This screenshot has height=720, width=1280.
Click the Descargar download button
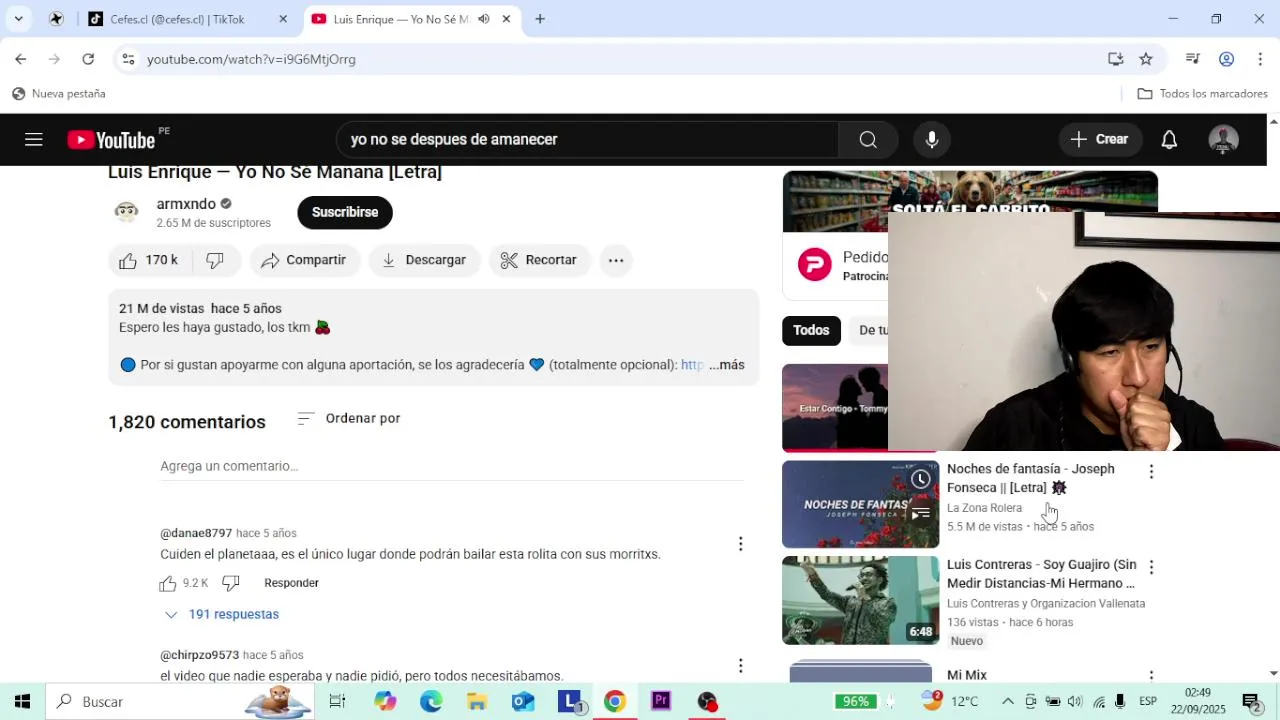[424, 260]
